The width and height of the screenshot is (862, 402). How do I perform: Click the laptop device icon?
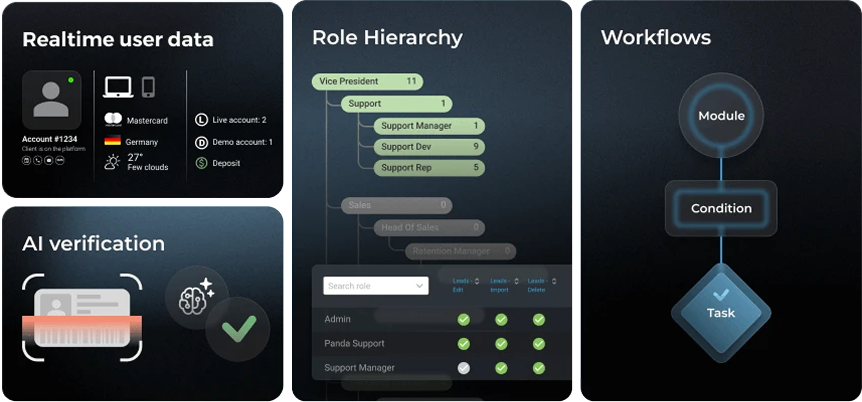[118, 87]
